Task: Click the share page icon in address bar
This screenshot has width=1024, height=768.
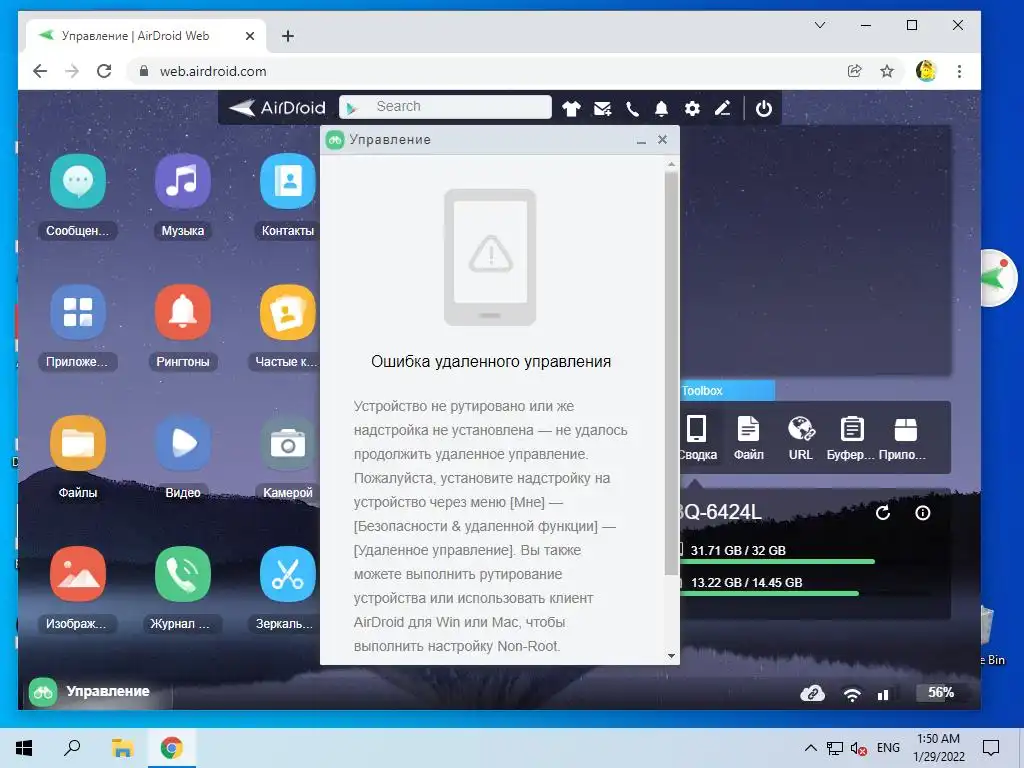Action: [854, 71]
